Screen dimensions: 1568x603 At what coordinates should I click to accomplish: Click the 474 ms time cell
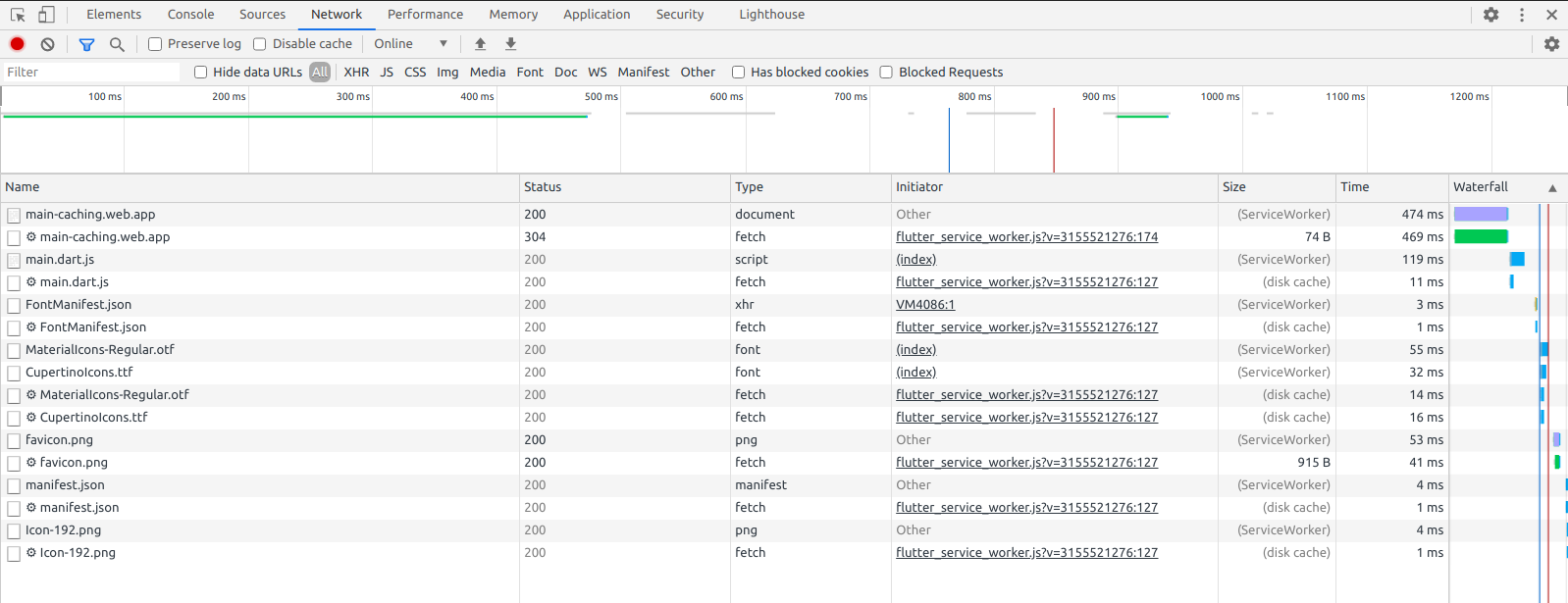click(x=1422, y=215)
